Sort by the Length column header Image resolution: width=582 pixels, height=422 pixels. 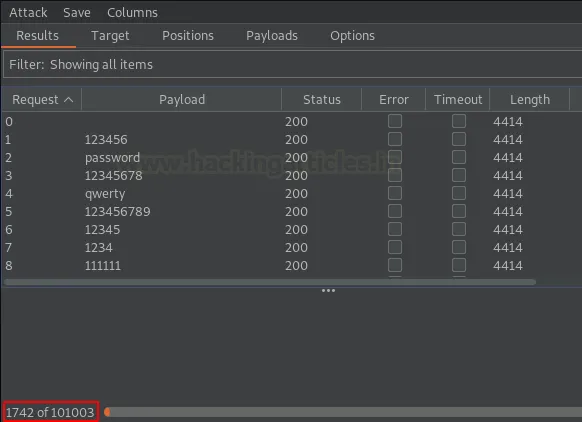click(530, 99)
